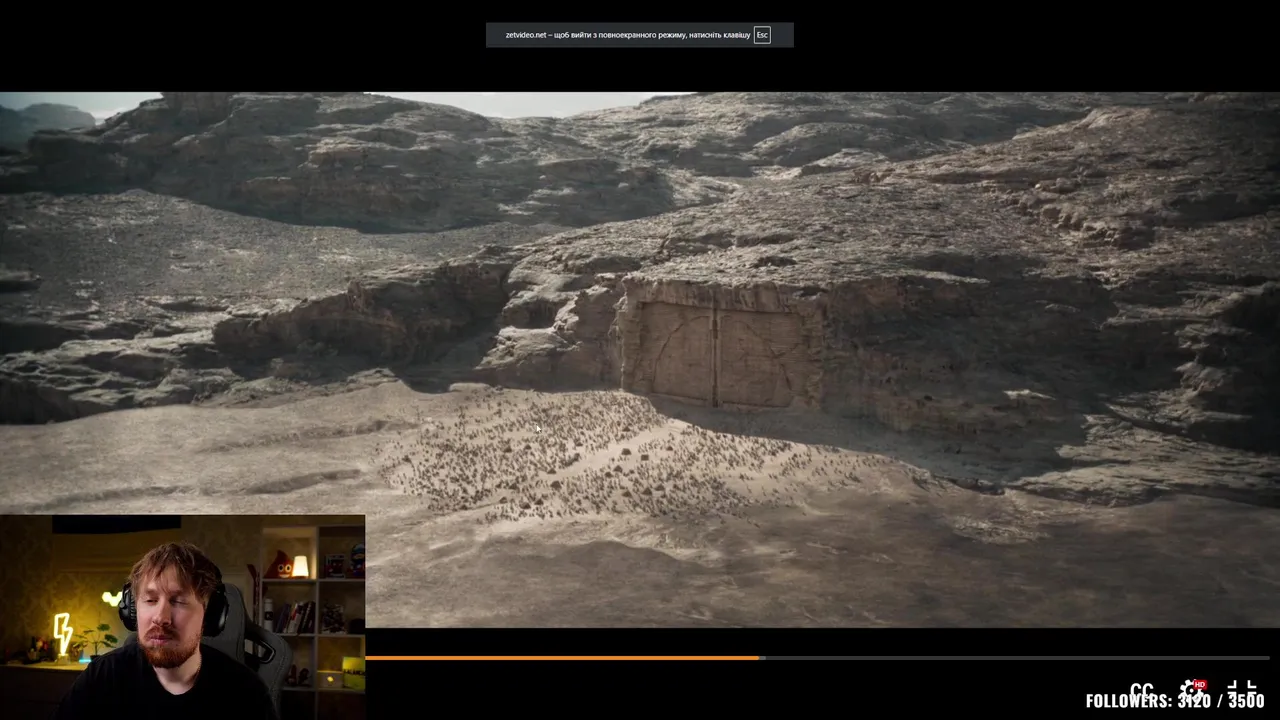The image size is (1280, 720).
Task: Open video quality settings gear with HD badge
Action: [x=1192, y=690]
